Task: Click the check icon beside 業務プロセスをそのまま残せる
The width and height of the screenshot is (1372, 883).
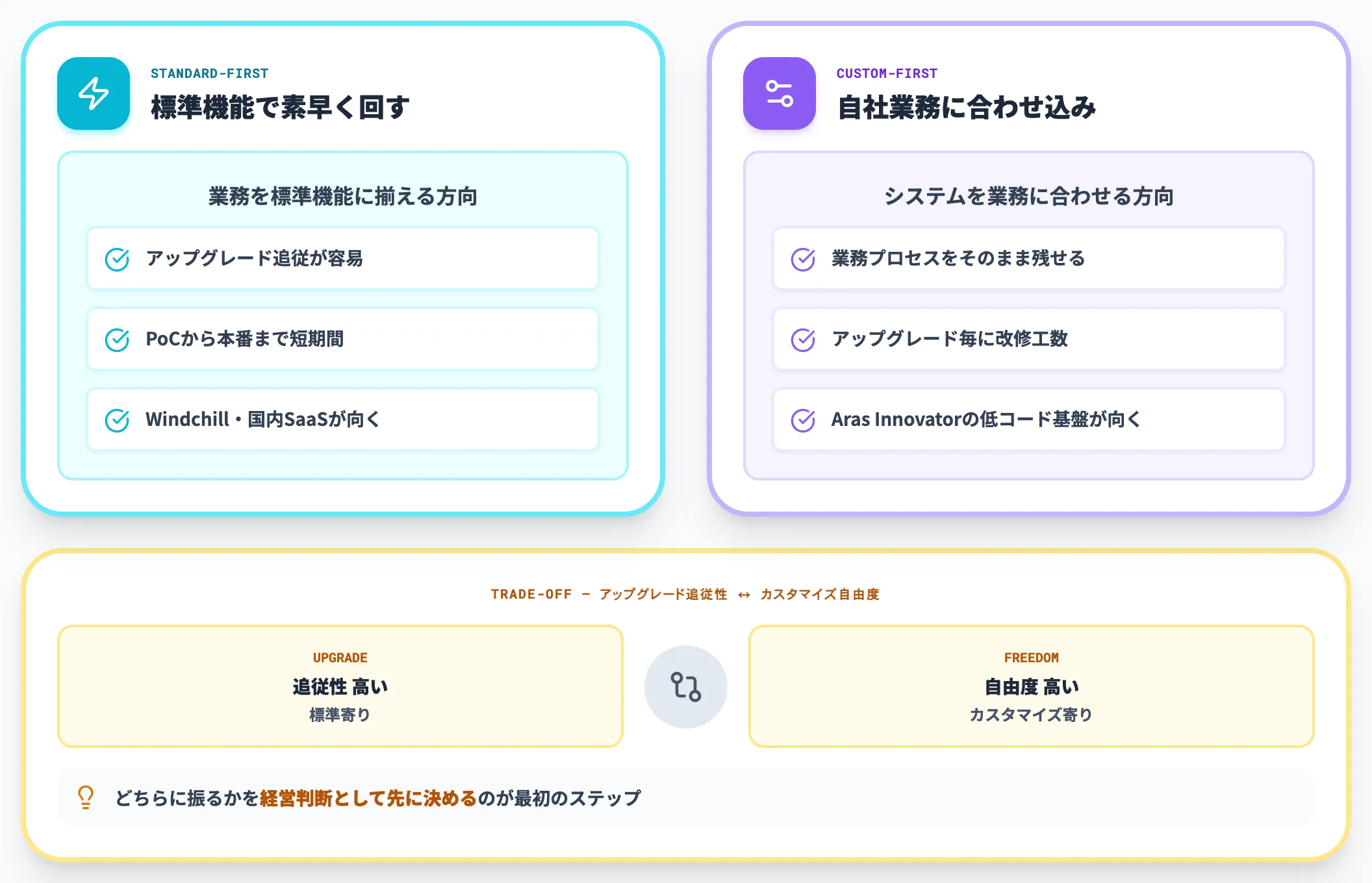Action: tap(803, 259)
